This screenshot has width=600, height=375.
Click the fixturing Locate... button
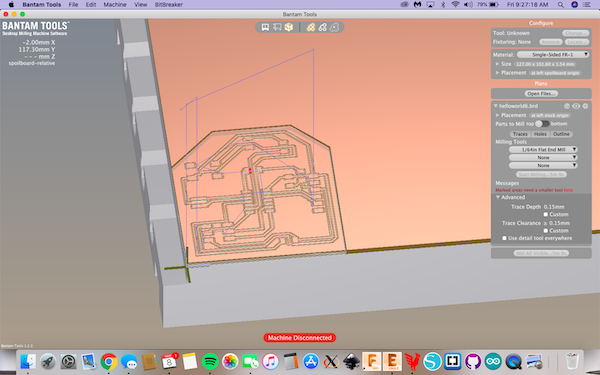pyautogui.click(x=577, y=42)
